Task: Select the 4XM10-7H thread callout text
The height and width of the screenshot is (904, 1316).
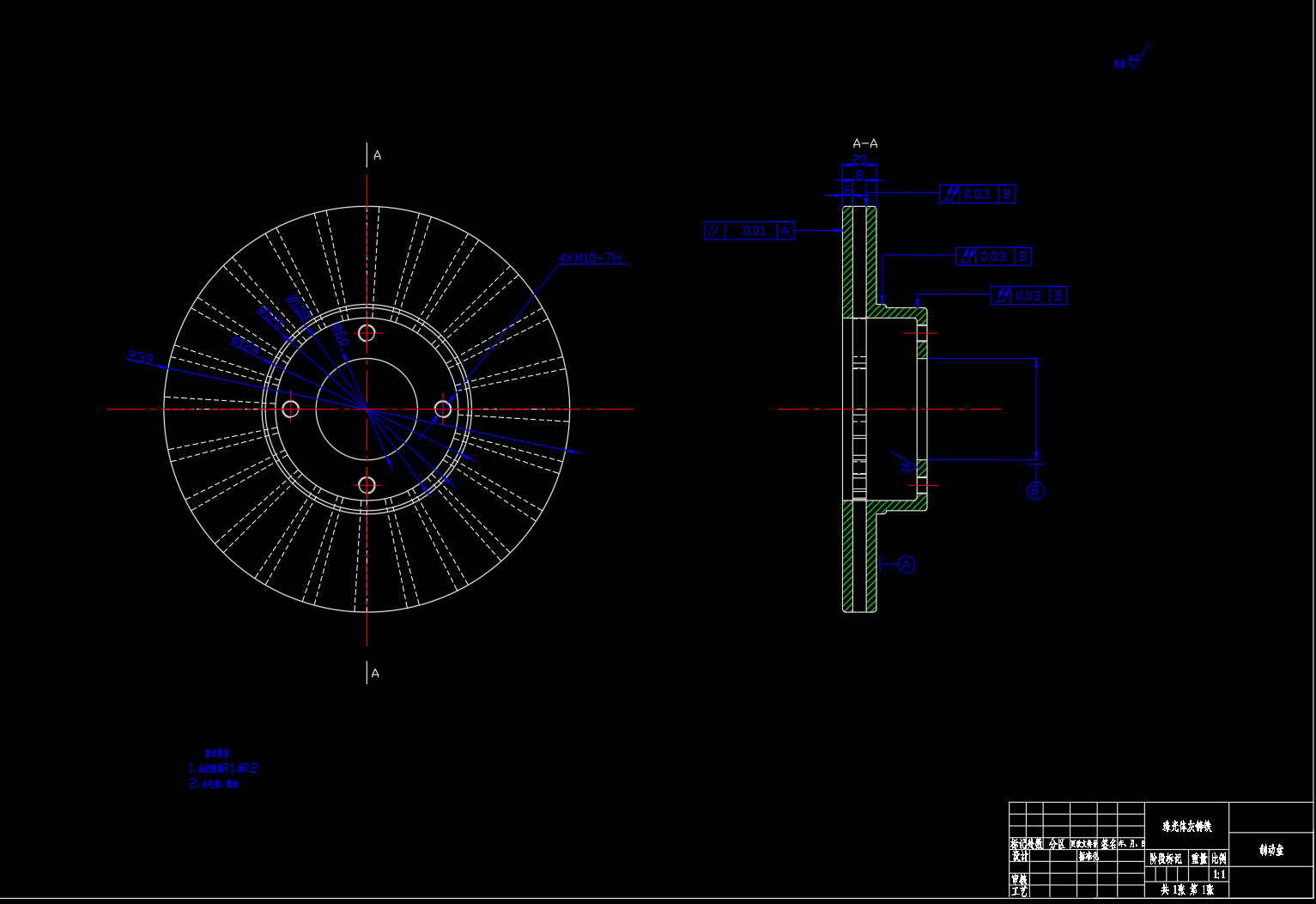Action: point(591,258)
